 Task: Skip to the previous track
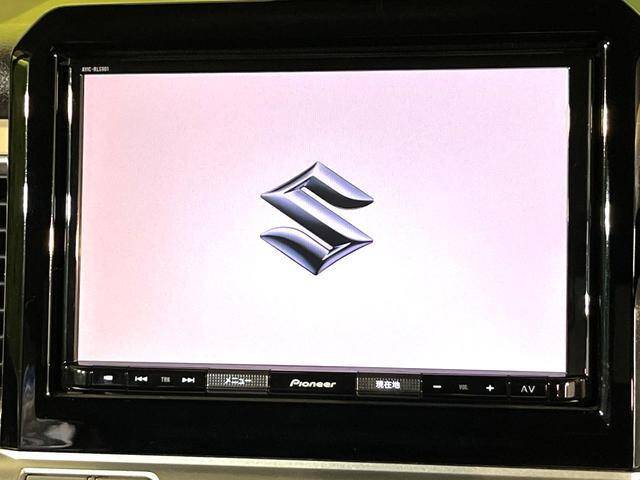141,379
